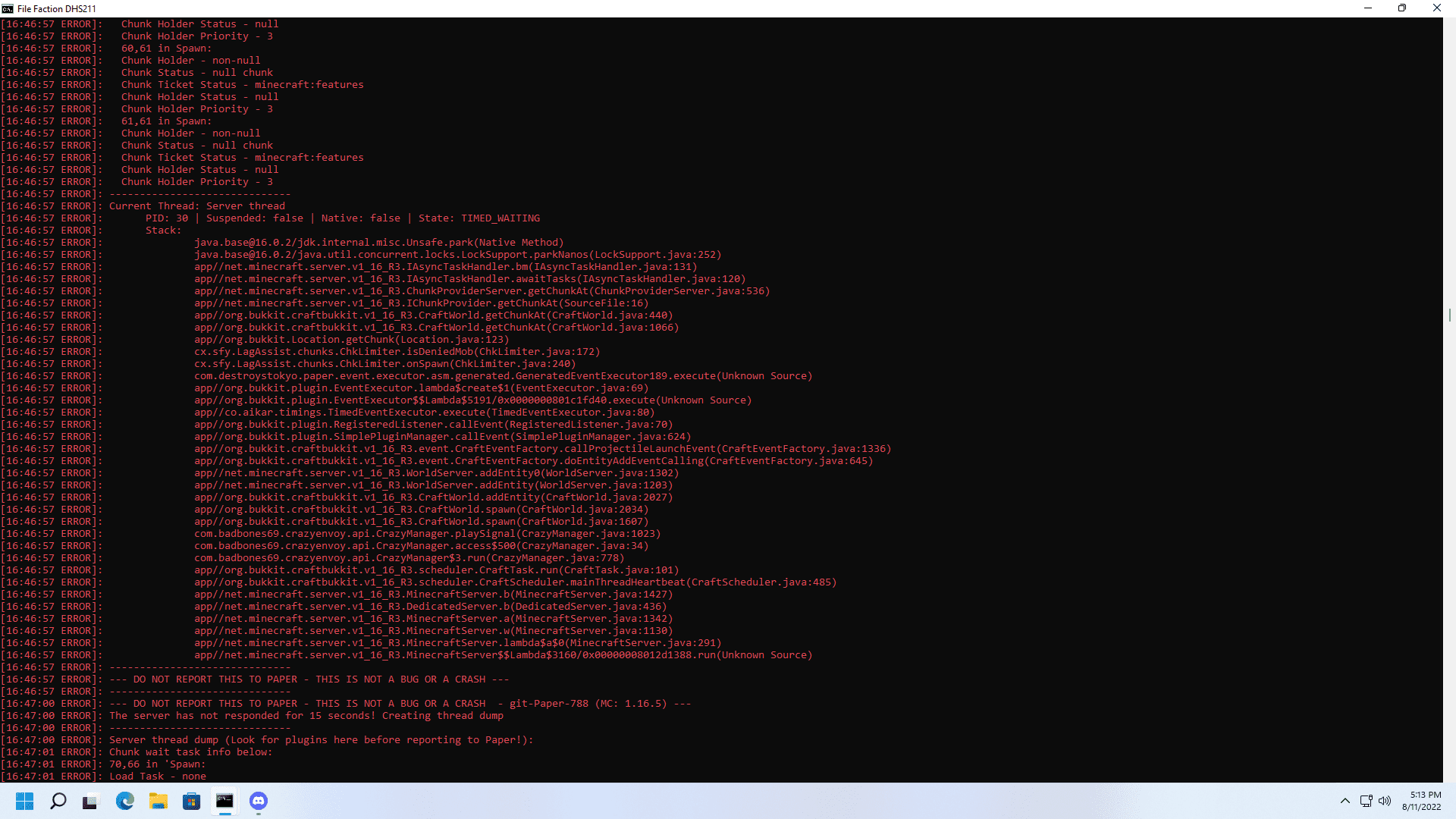This screenshot has height=819, width=1456.
Task: Click the File Faction DHS211 title bar
Action: click(x=57, y=8)
